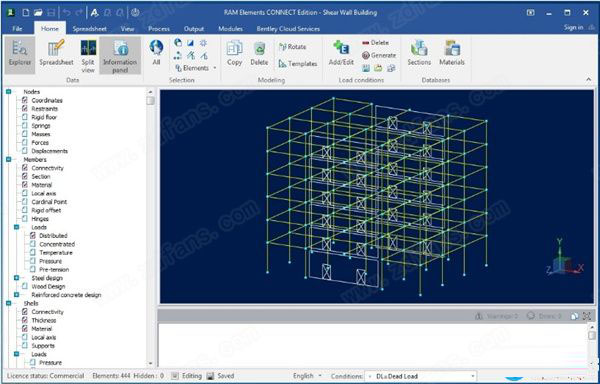Toggle the Split view icon
Image resolution: width=600 pixels, height=384 pixels.
coord(88,54)
